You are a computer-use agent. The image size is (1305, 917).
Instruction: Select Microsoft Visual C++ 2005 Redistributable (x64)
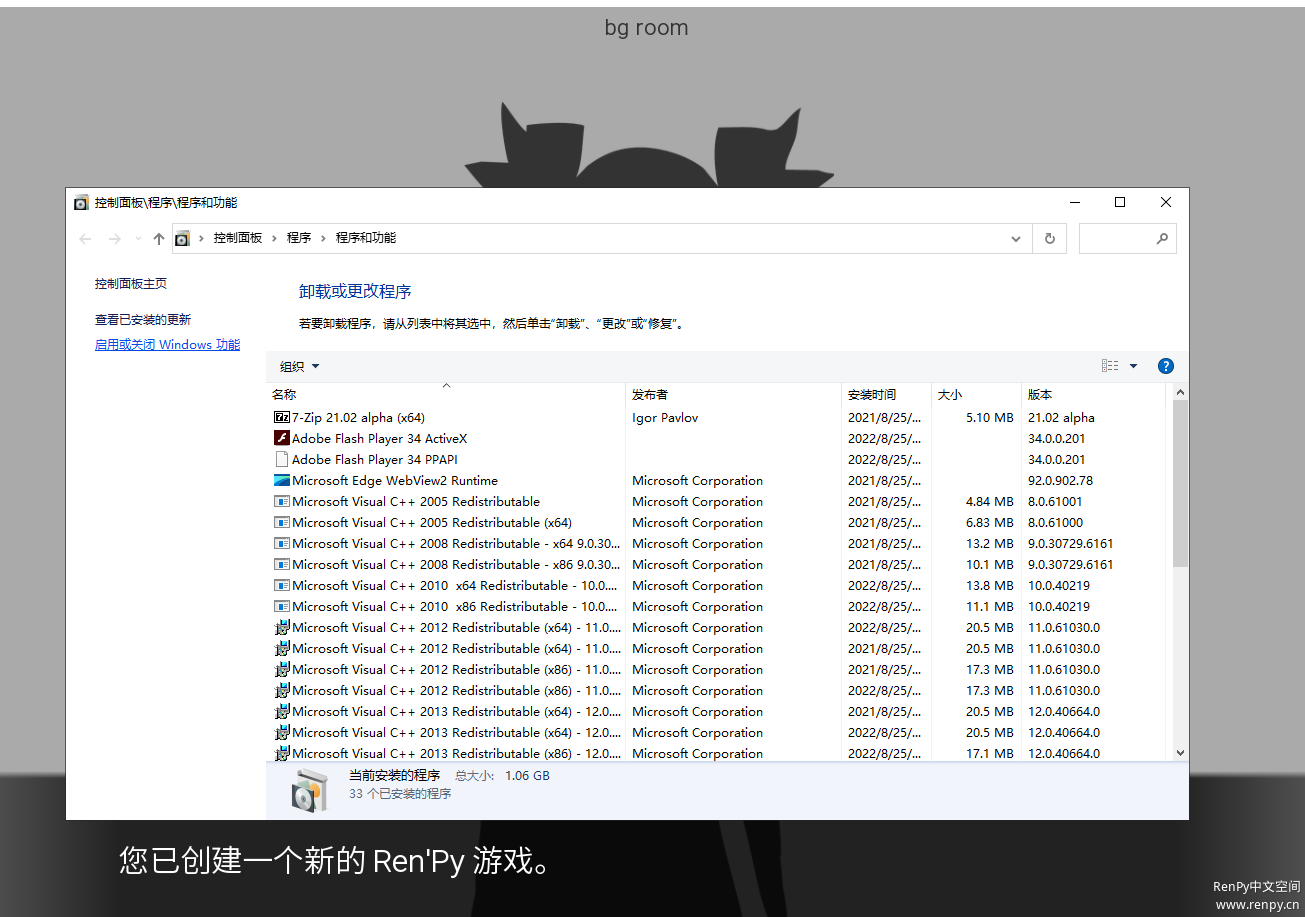tap(717, 522)
